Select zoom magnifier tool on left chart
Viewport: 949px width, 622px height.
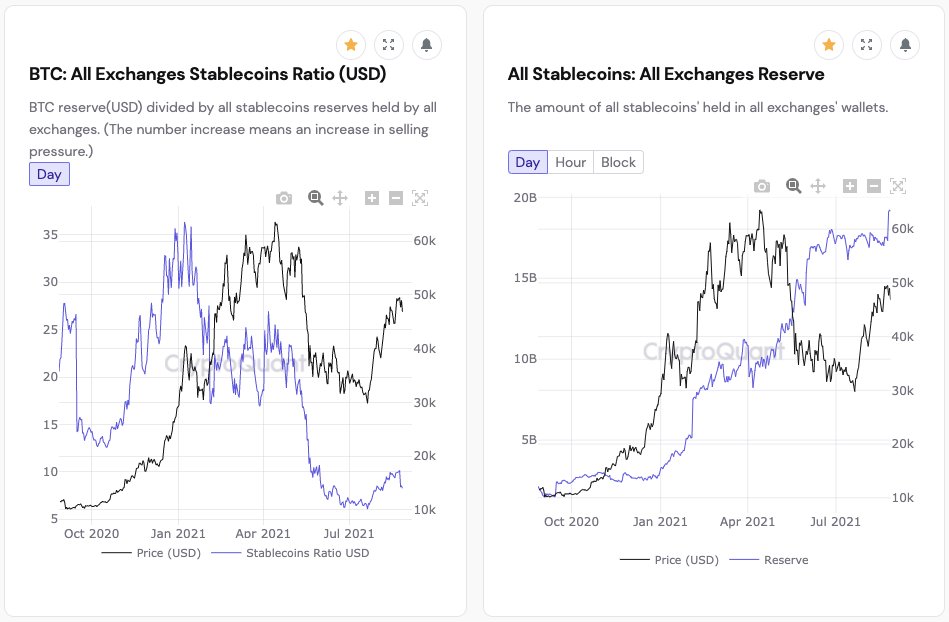(x=315, y=198)
